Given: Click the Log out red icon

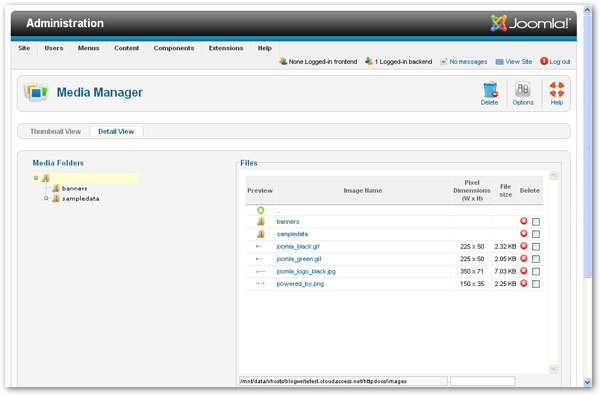Looking at the screenshot, I should tap(544, 61).
